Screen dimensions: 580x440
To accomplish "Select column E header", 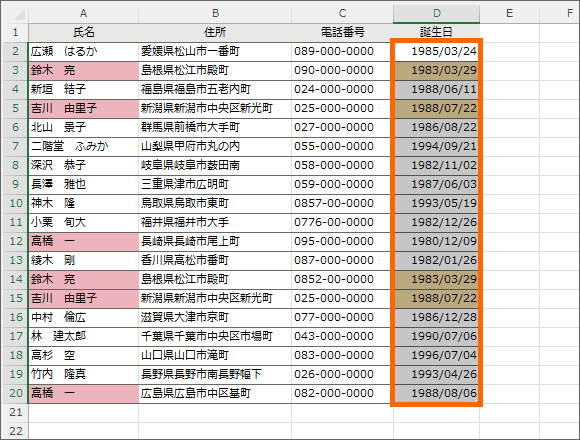I will pos(510,14).
